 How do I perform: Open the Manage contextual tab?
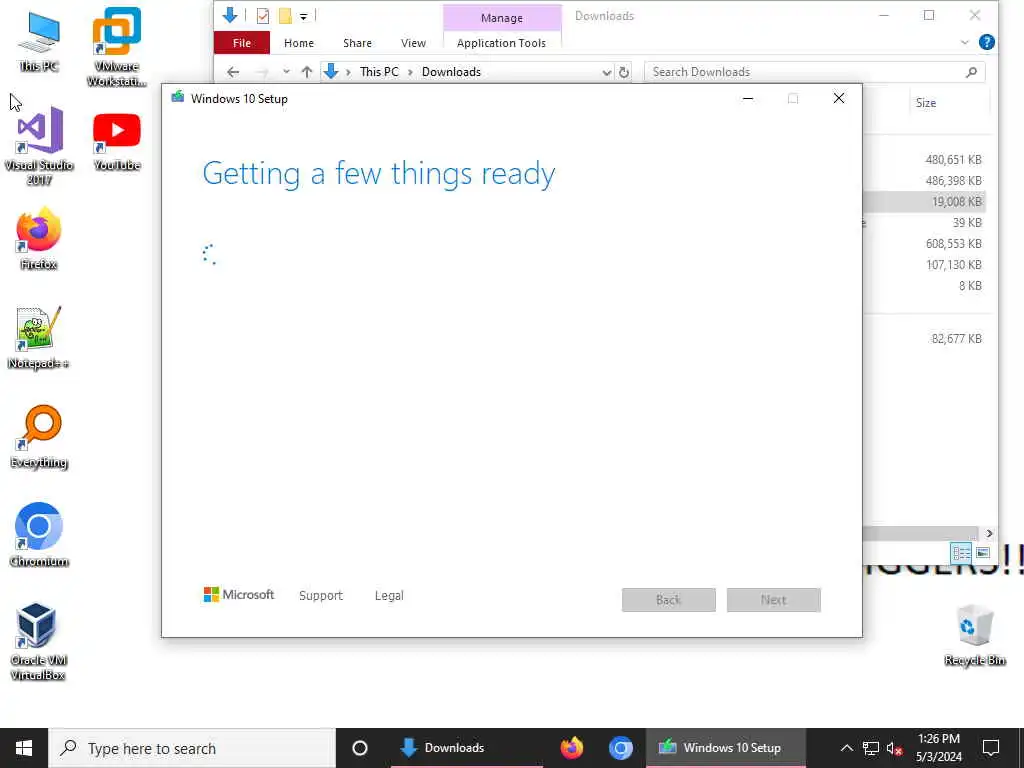(x=502, y=18)
